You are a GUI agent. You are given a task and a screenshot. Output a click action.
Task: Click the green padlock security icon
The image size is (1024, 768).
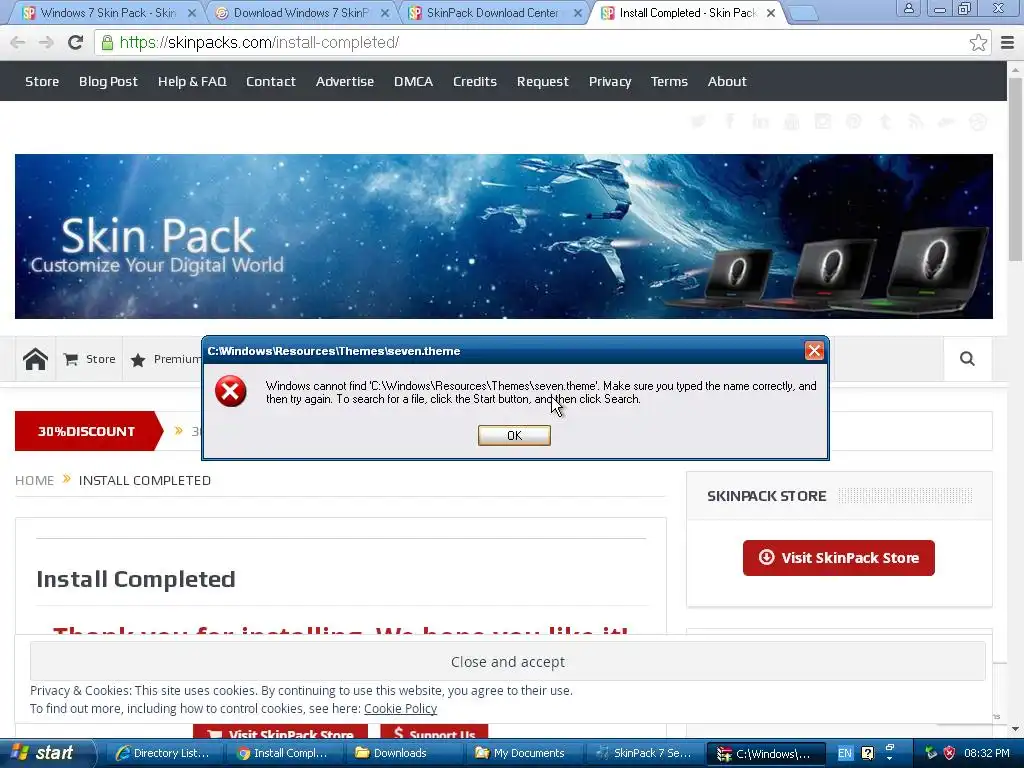coord(106,42)
